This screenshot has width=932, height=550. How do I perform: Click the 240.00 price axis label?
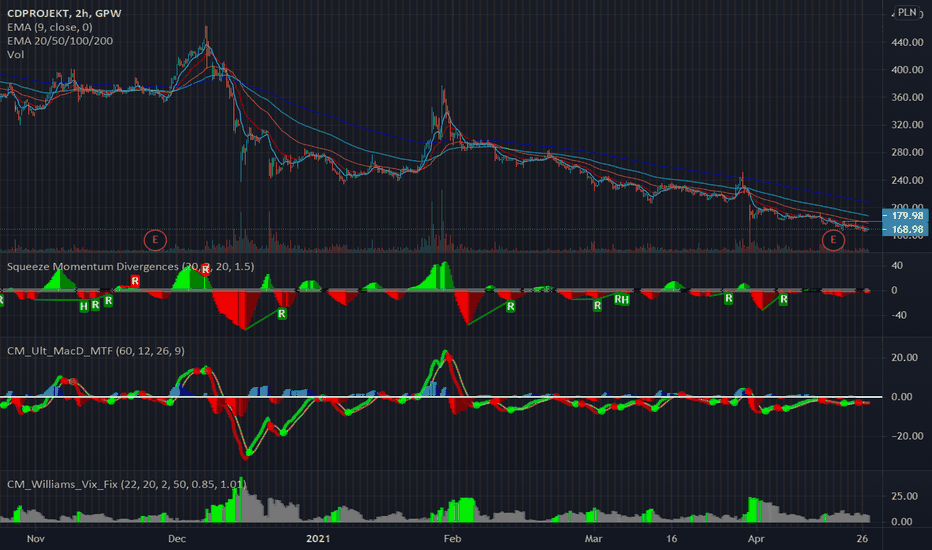click(x=908, y=180)
